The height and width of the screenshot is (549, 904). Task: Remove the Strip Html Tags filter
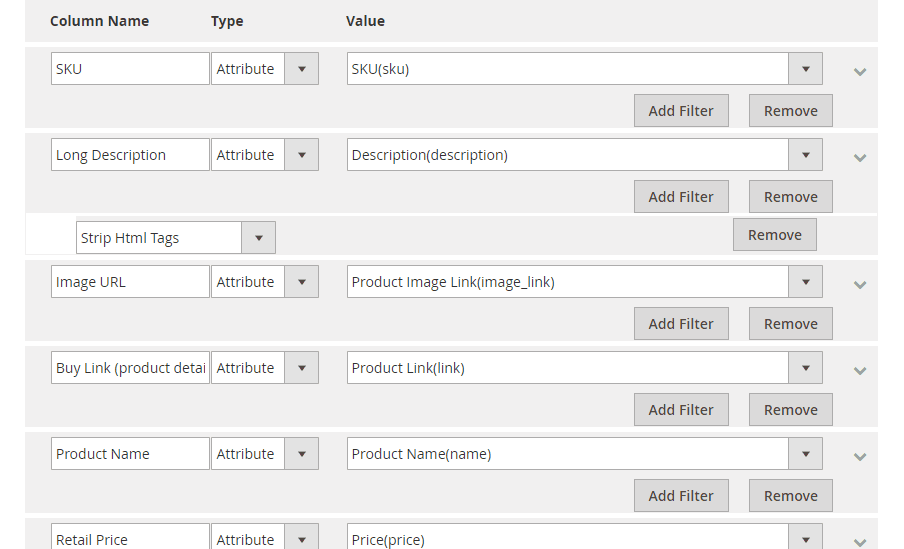pos(774,235)
